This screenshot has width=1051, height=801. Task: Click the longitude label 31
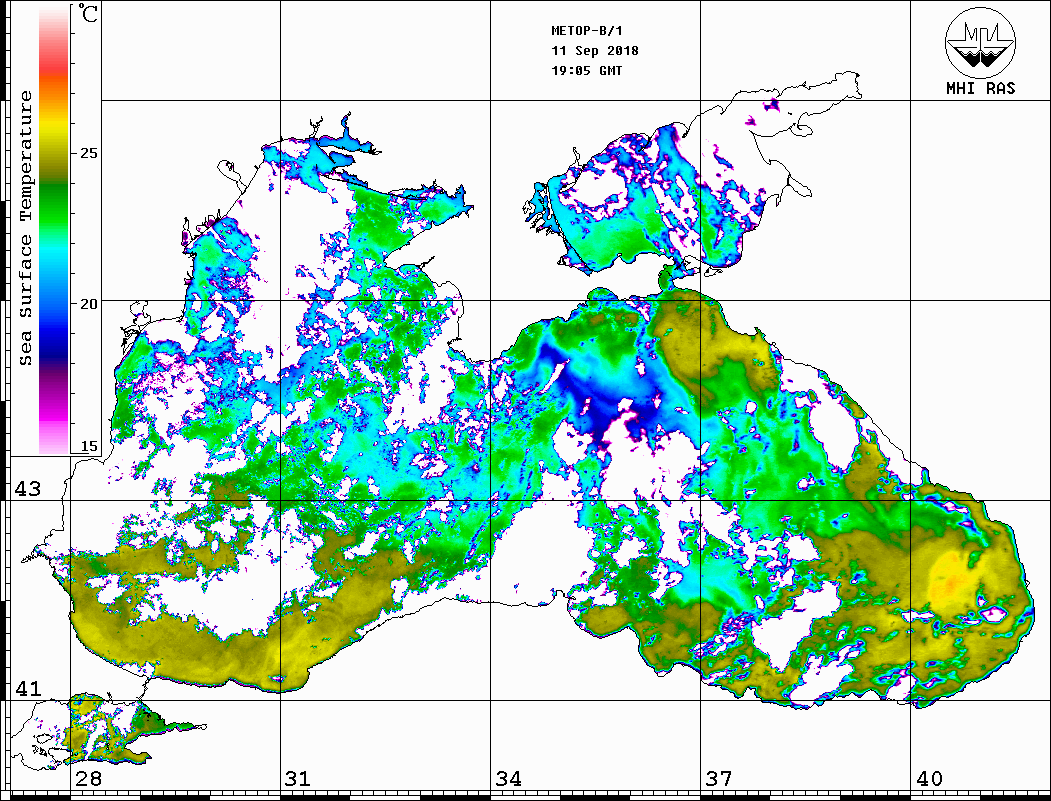(x=298, y=779)
